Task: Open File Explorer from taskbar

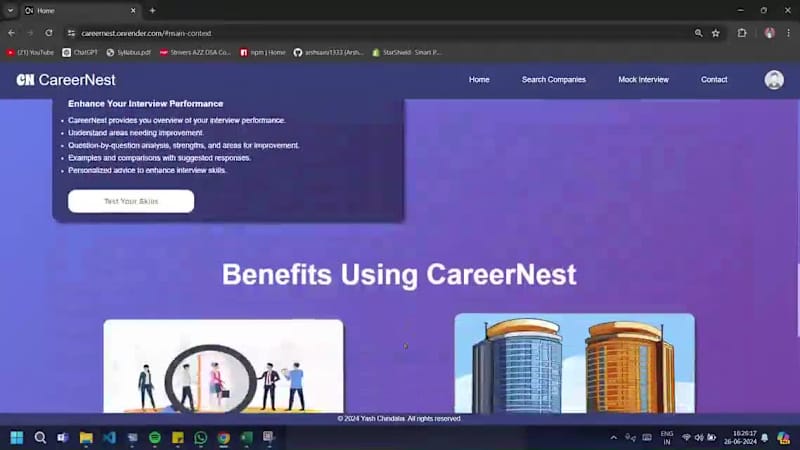Action: tap(86, 437)
